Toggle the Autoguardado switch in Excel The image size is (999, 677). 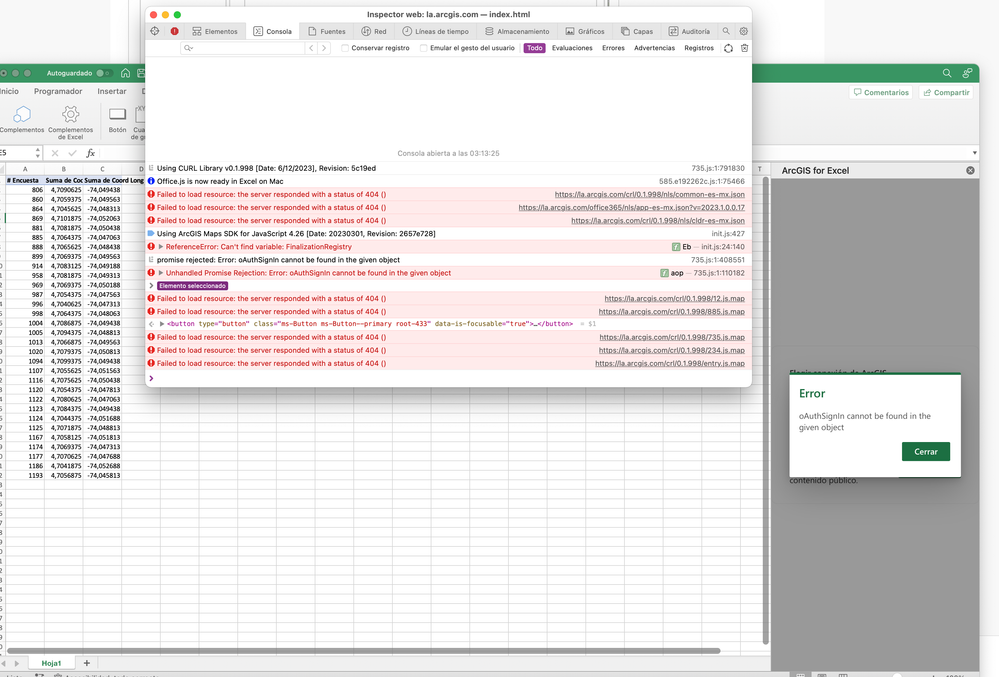coord(104,73)
